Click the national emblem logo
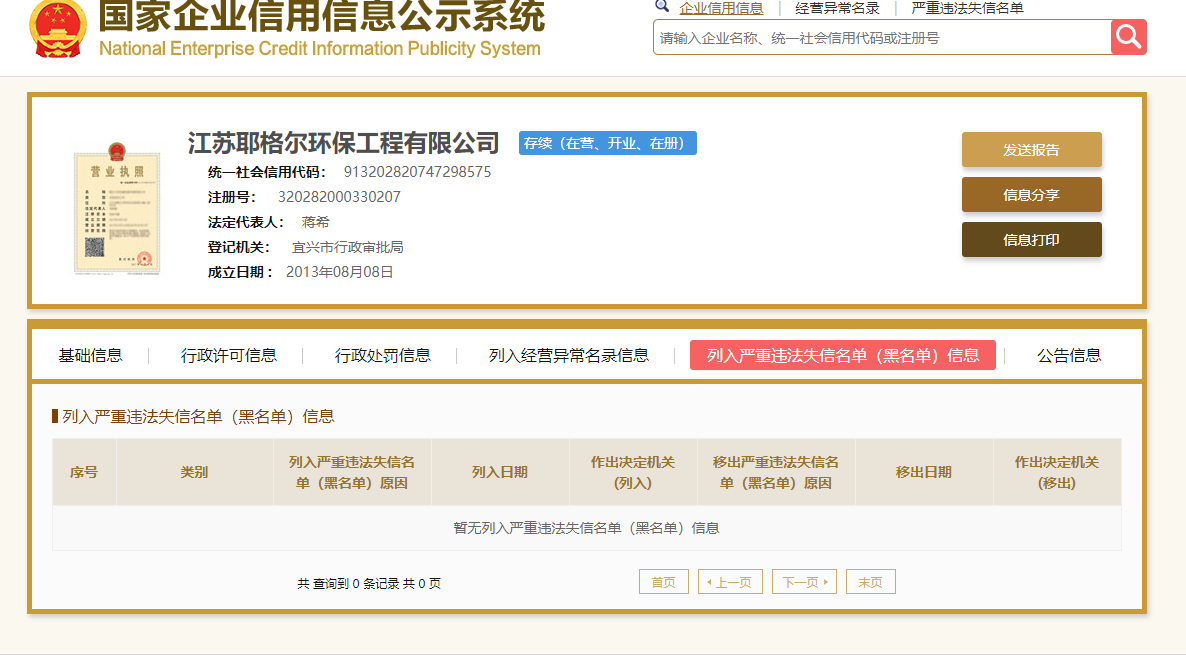Screen dimensions: 1186x655 tap(58, 29)
